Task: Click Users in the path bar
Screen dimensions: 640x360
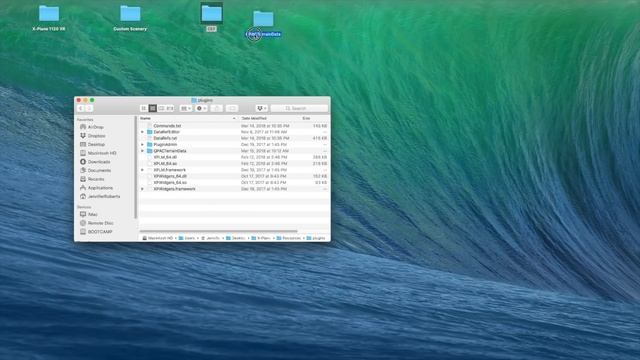Action: [187, 238]
